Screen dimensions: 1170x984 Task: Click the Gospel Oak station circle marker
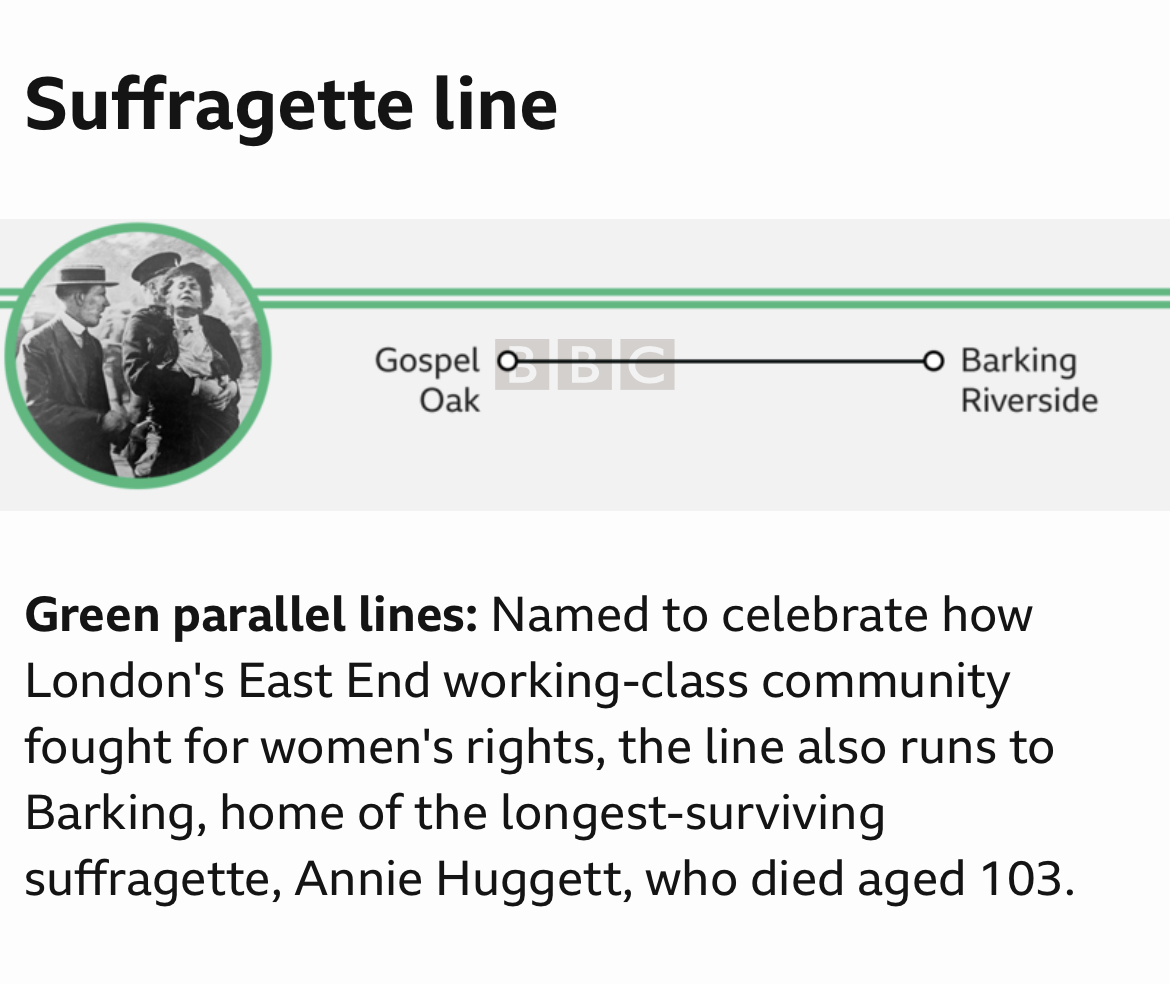pyautogui.click(x=508, y=360)
